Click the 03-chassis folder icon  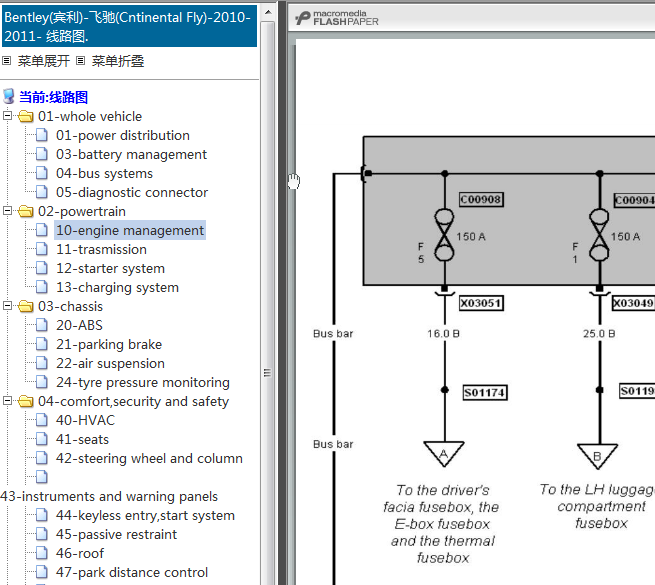[25, 306]
